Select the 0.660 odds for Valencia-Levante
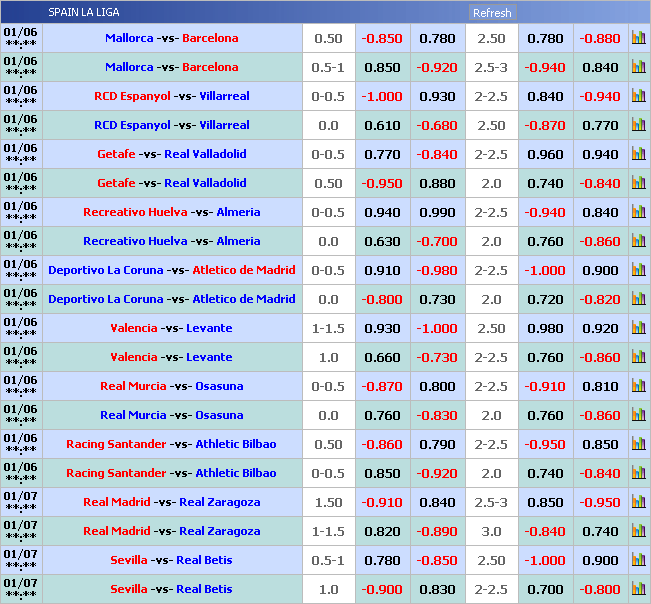This screenshot has height=604, width=651. point(382,357)
